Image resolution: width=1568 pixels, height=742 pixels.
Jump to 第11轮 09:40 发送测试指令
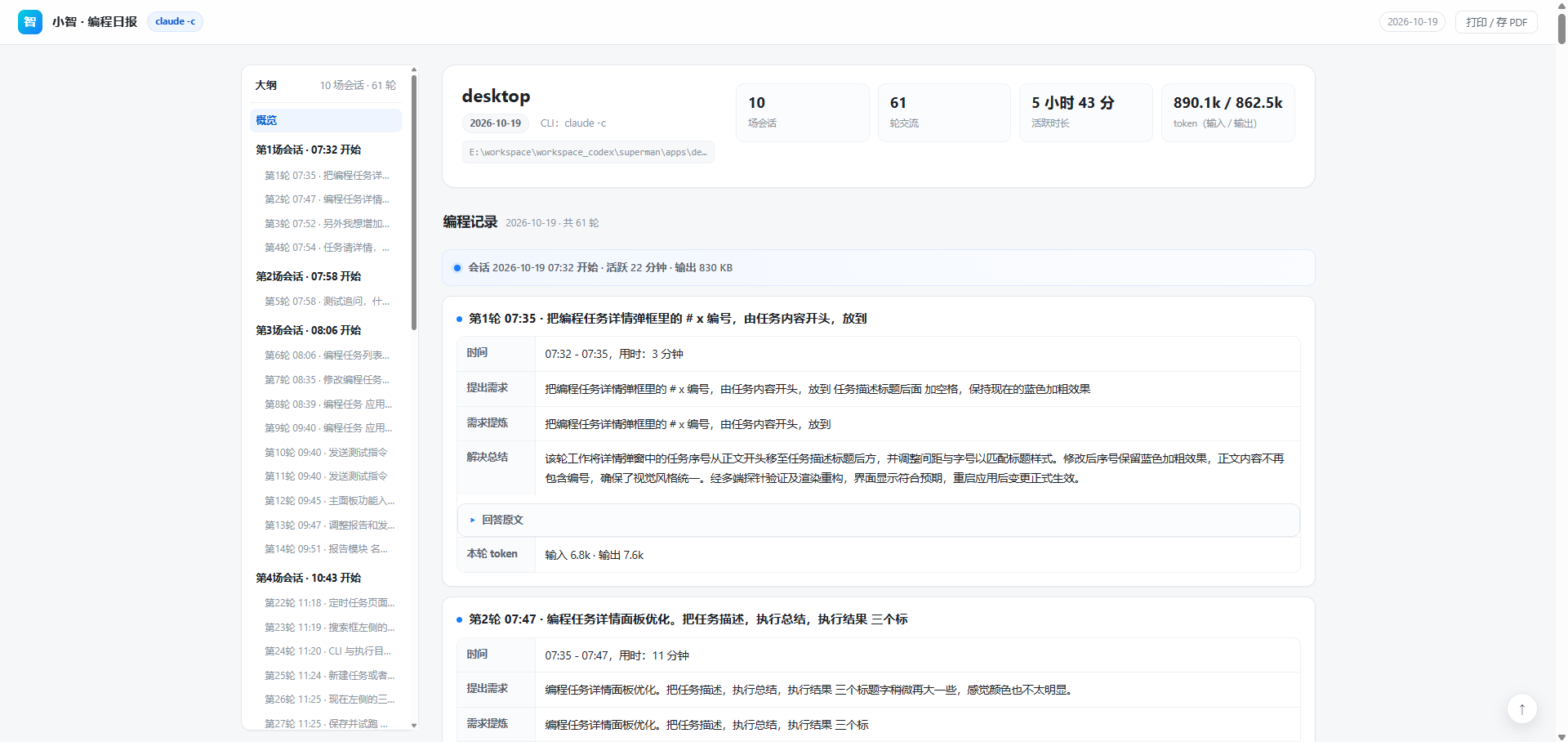point(327,476)
